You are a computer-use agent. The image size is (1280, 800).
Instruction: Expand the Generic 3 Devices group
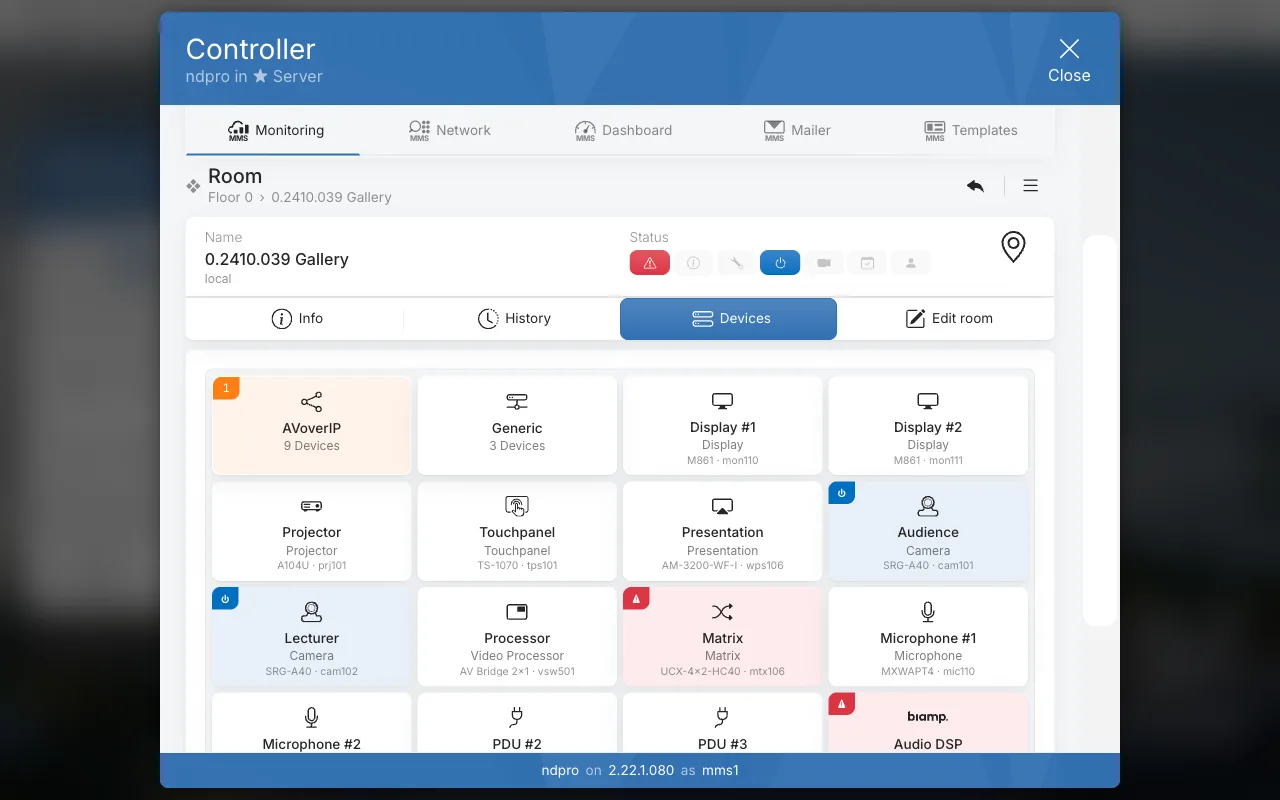tap(517, 425)
